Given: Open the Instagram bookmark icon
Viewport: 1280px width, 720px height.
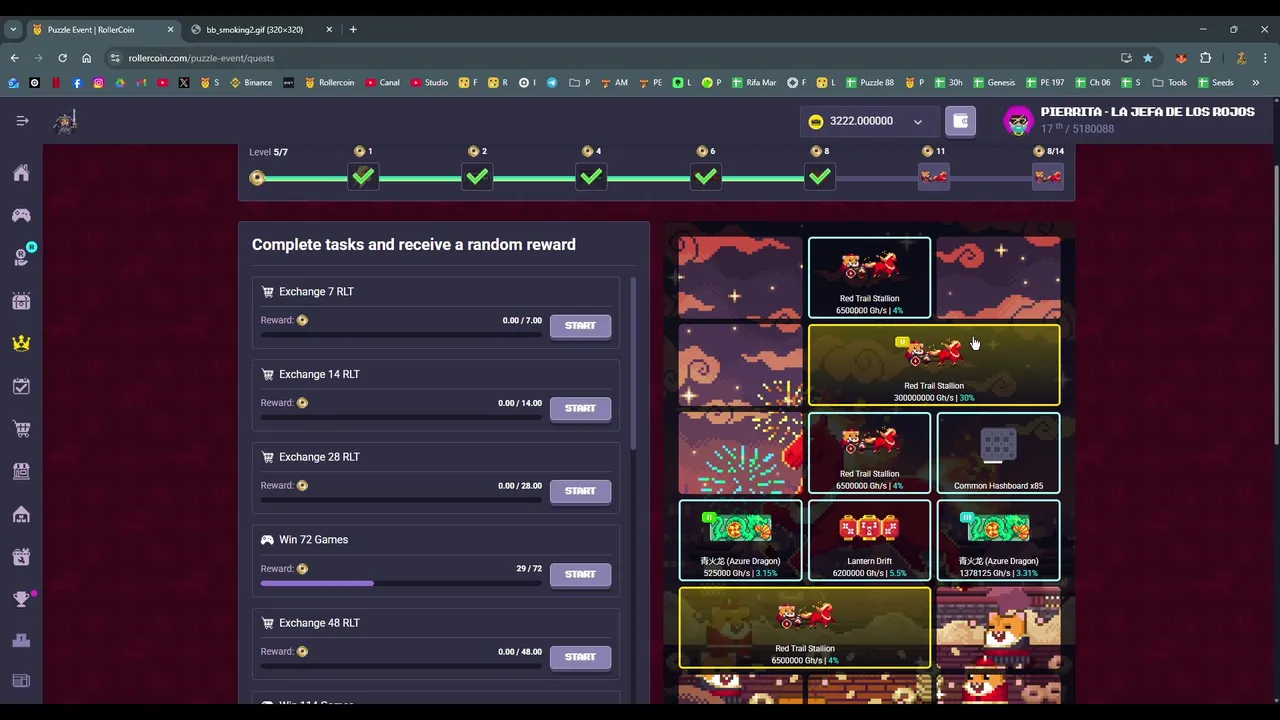Looking at the screenshot, I should coord(98,83).
